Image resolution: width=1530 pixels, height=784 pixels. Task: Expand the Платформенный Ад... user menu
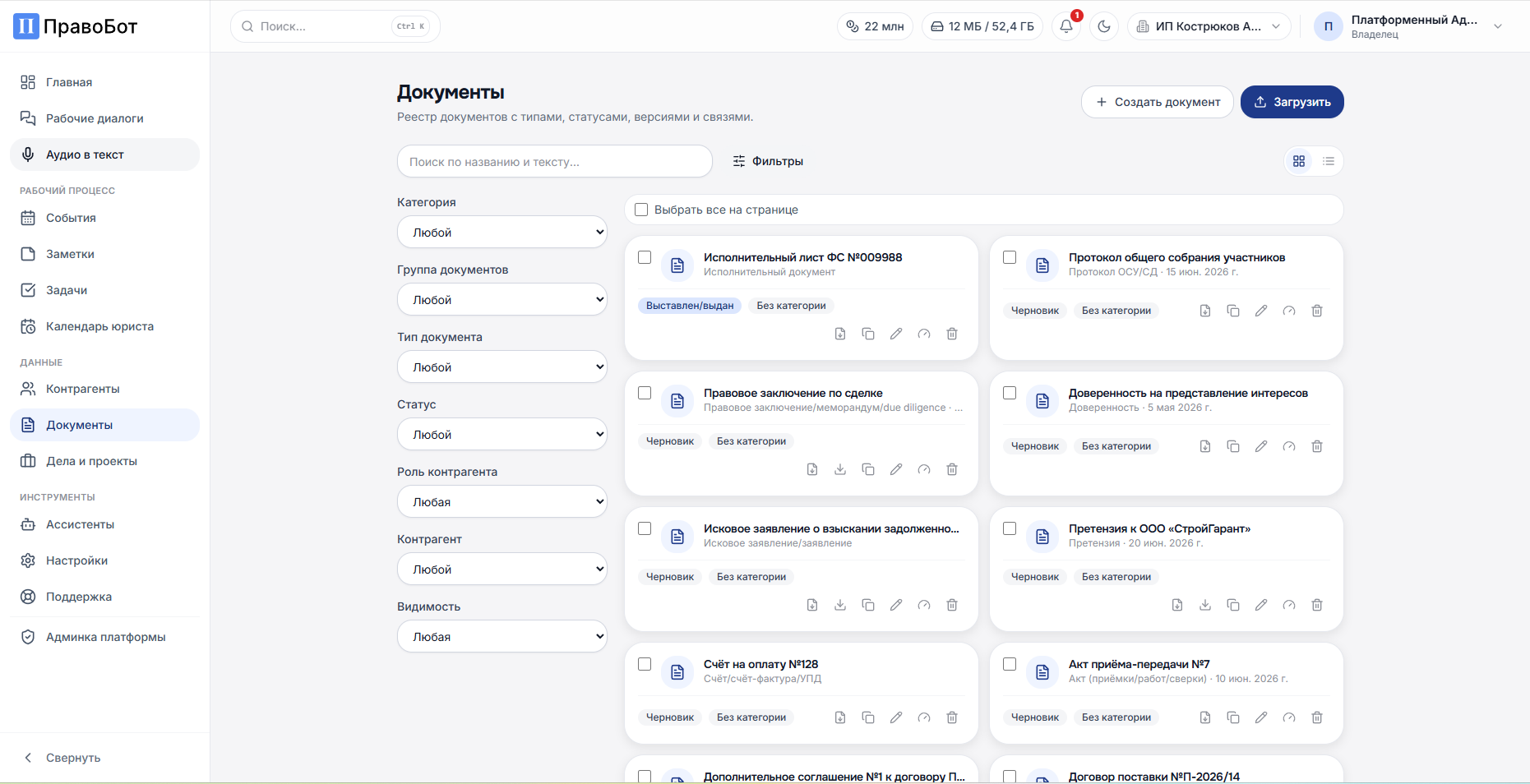(1410, 26)
